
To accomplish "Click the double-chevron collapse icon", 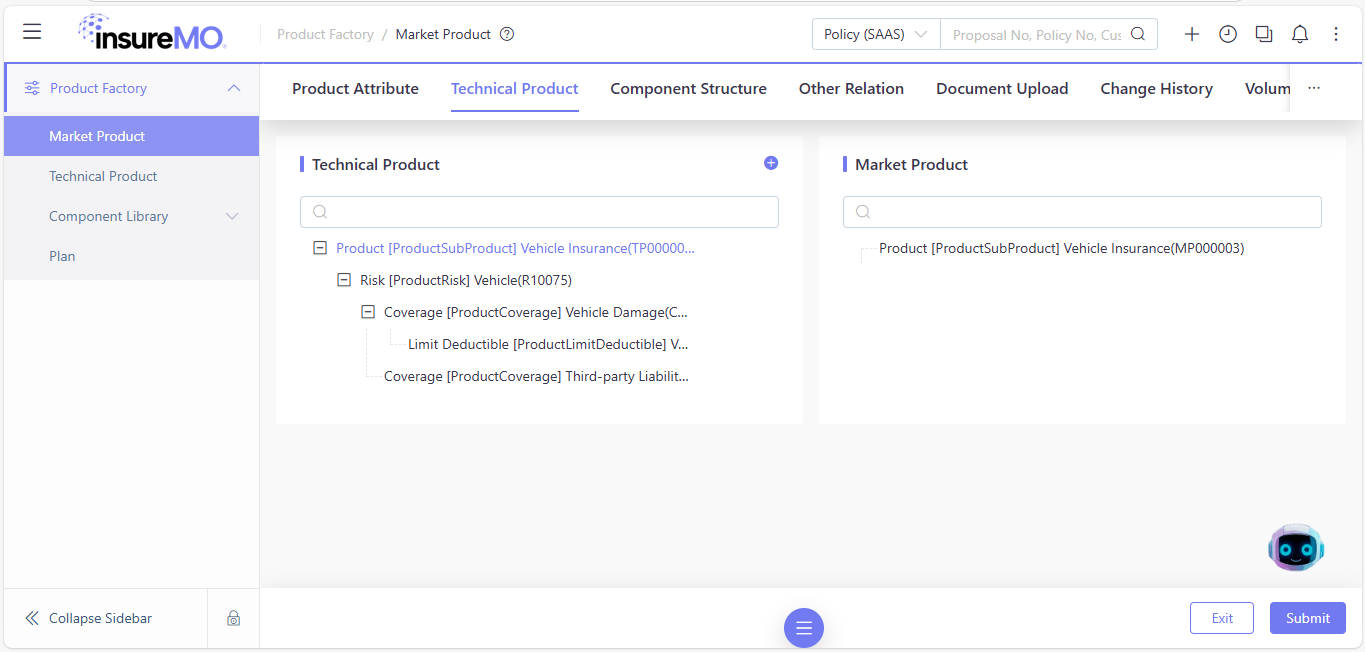I will tap(32, 618).
